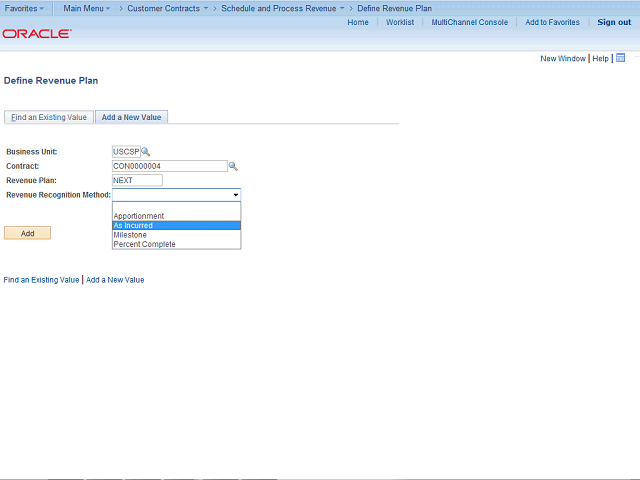Screen dimensions: 640x480
Task: Focus the Revenue Plan input field
Action: (x=137, y=180)
